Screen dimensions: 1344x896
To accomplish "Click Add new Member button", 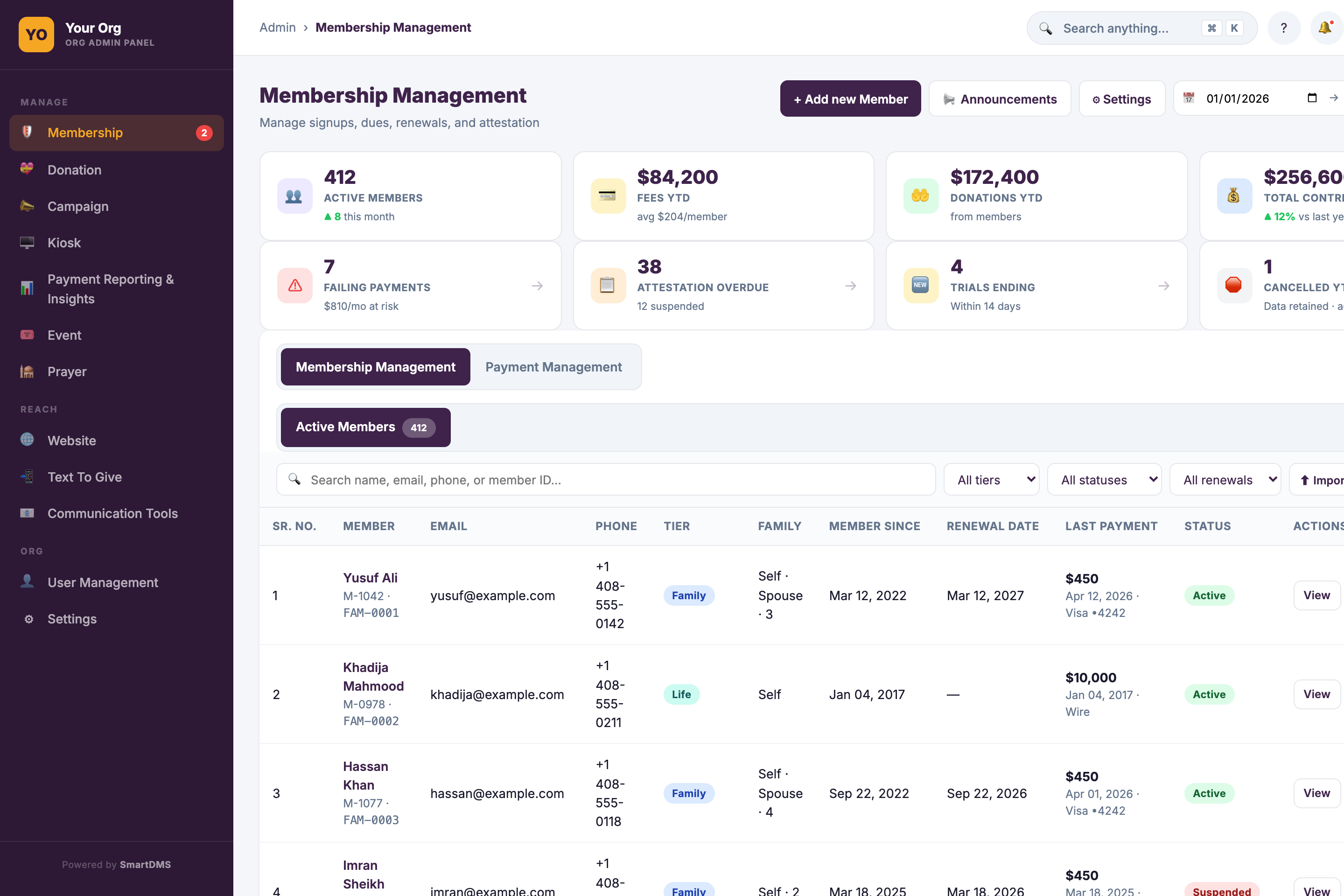I will pos(850,99).
